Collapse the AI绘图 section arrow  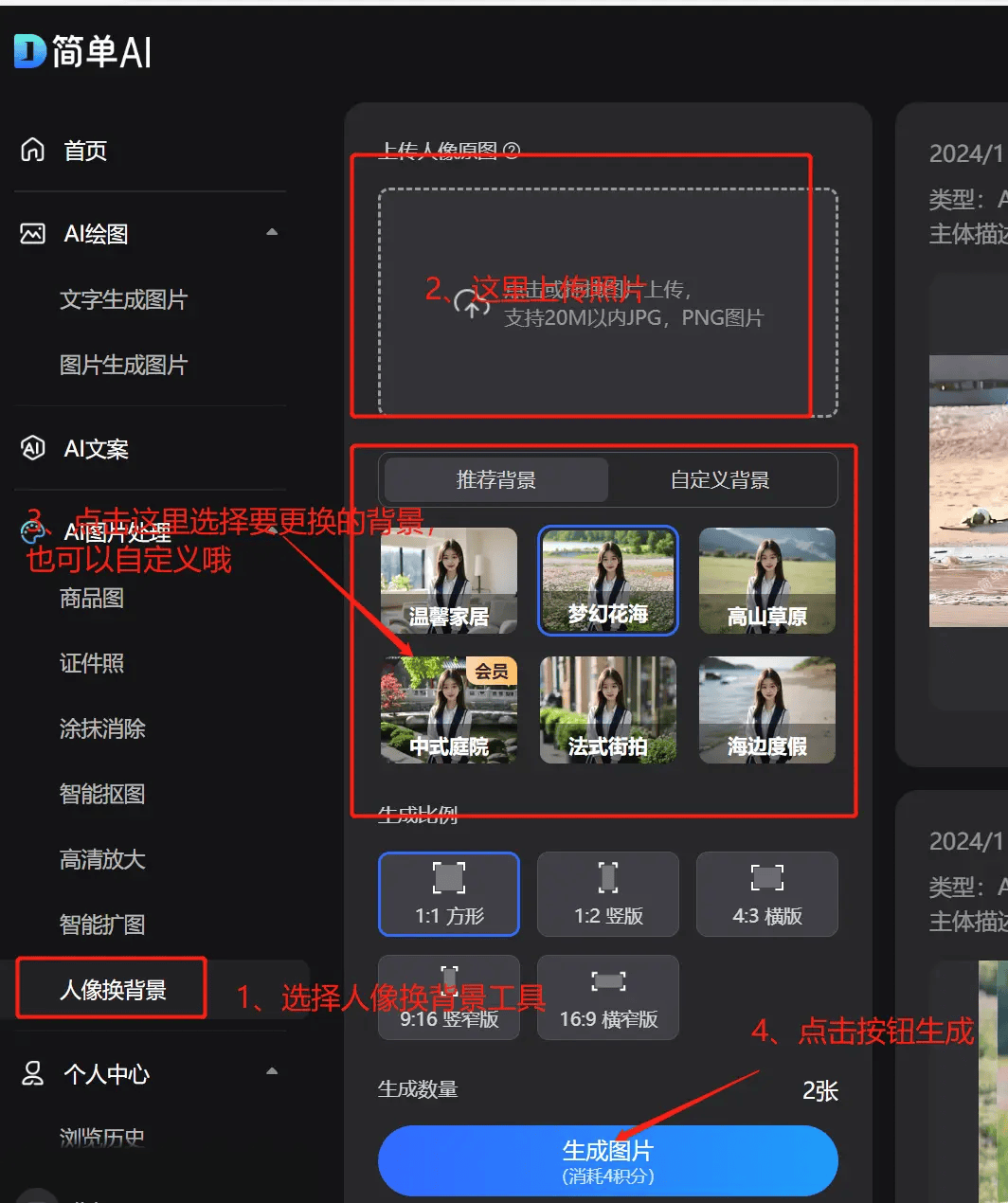[272, 232]
